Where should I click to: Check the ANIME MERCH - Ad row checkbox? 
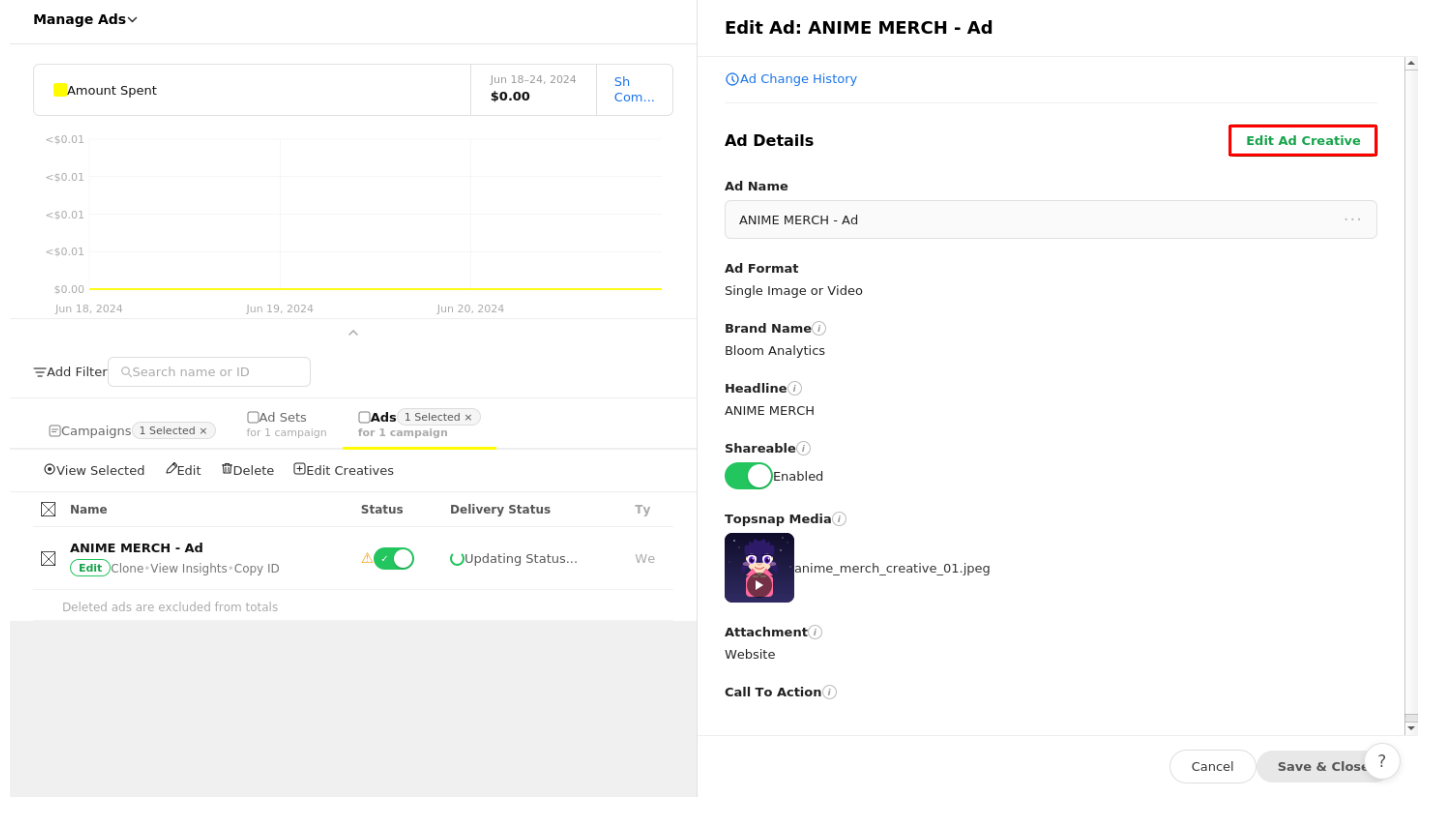pos(48,558)
